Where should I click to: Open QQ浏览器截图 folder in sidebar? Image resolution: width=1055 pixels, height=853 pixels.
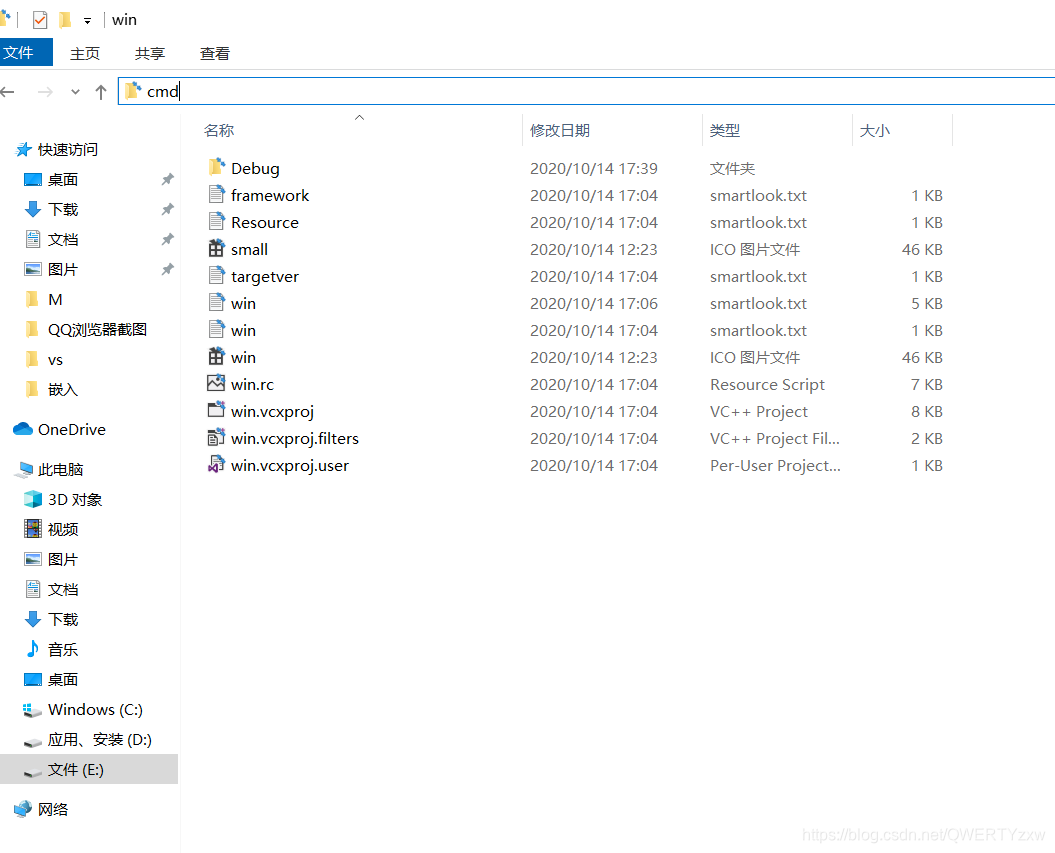coord(97,330)
